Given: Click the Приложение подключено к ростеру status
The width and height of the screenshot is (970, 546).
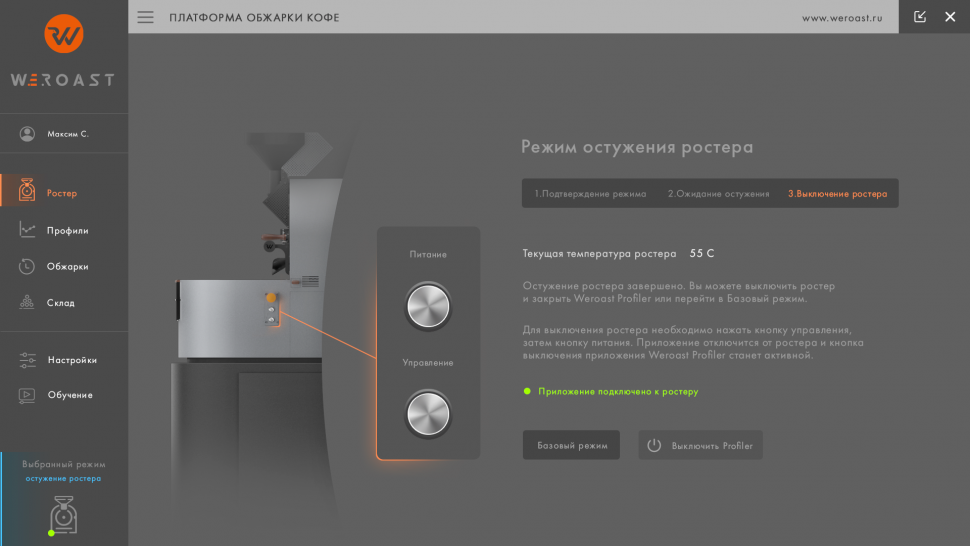Looking at the screenshot, I should 618,391.
